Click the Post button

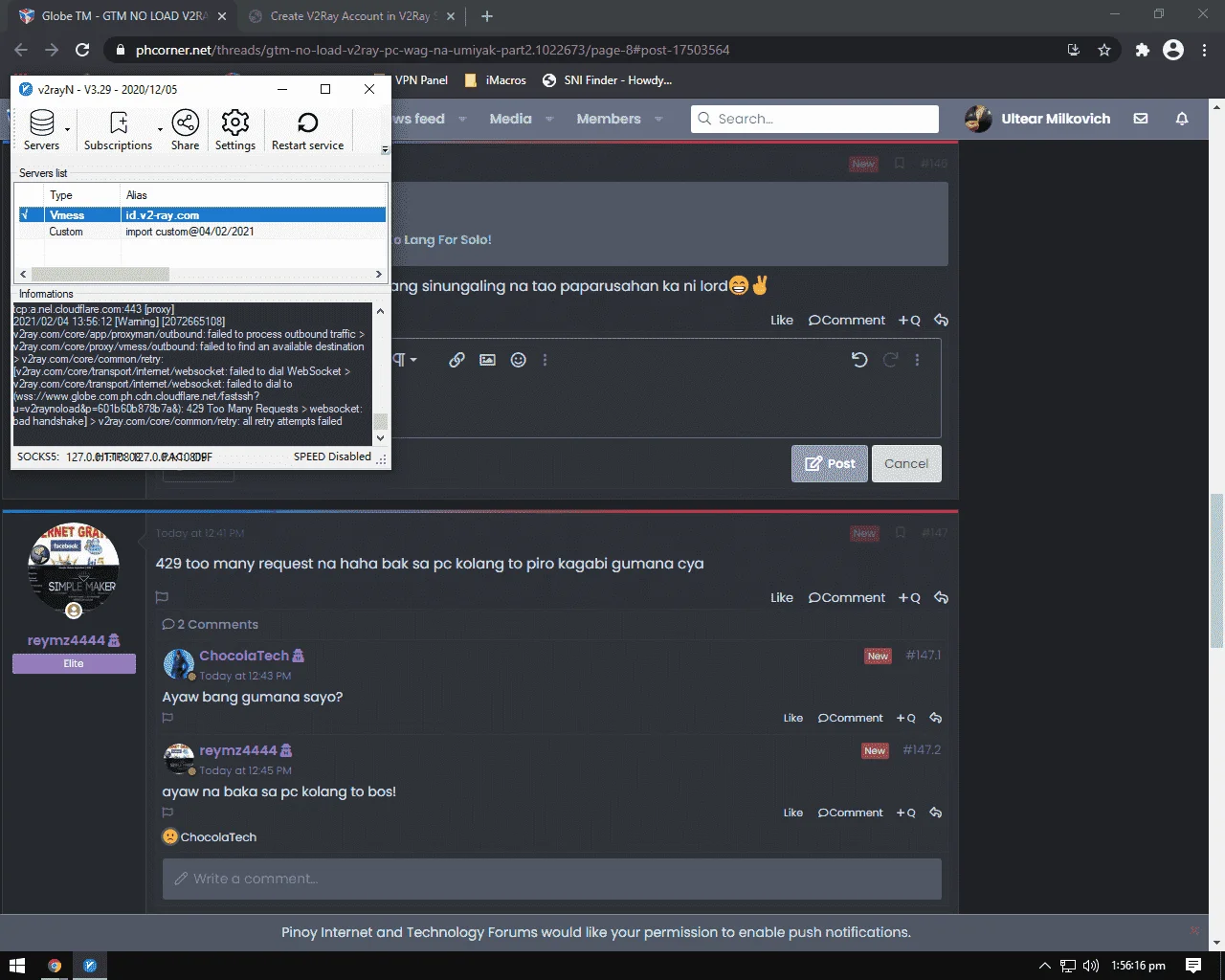[x=830, y=463]
